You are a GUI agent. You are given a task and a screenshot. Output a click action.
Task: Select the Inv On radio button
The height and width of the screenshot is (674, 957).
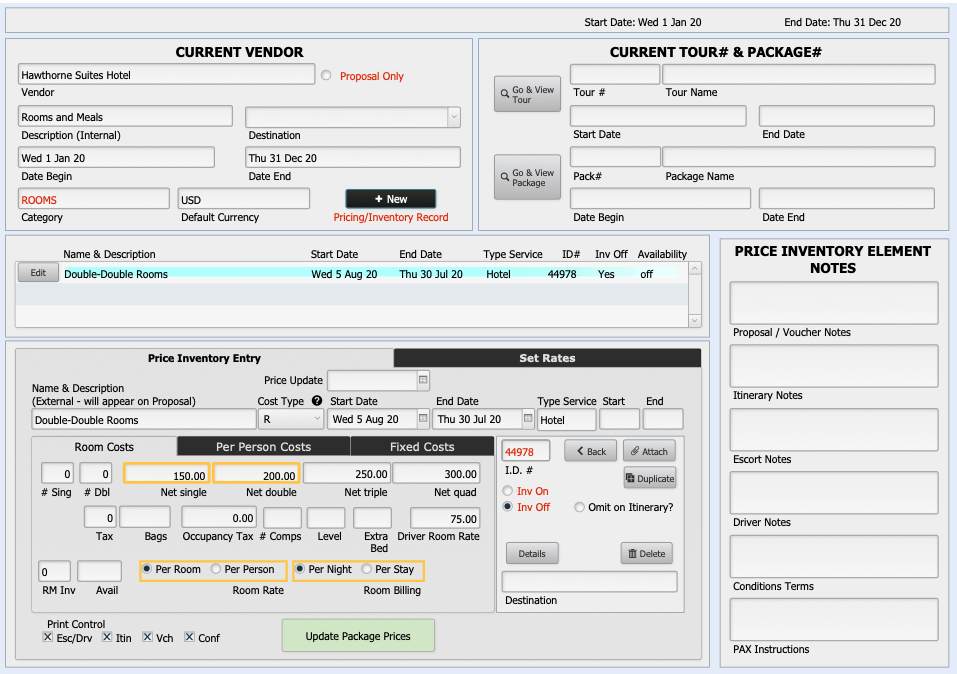(x=508, y=491)
